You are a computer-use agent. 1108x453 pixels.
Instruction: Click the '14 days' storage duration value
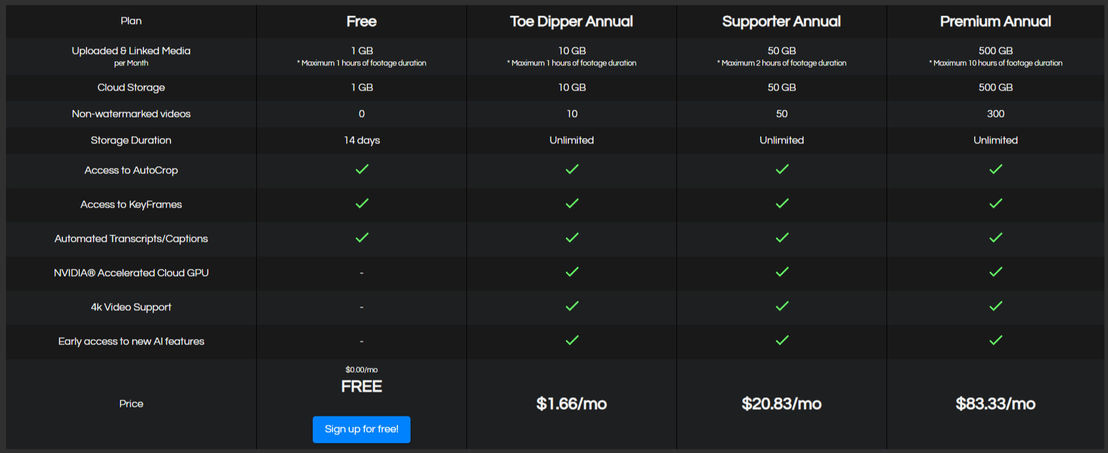pyautogui.click(x=361, y=140)
